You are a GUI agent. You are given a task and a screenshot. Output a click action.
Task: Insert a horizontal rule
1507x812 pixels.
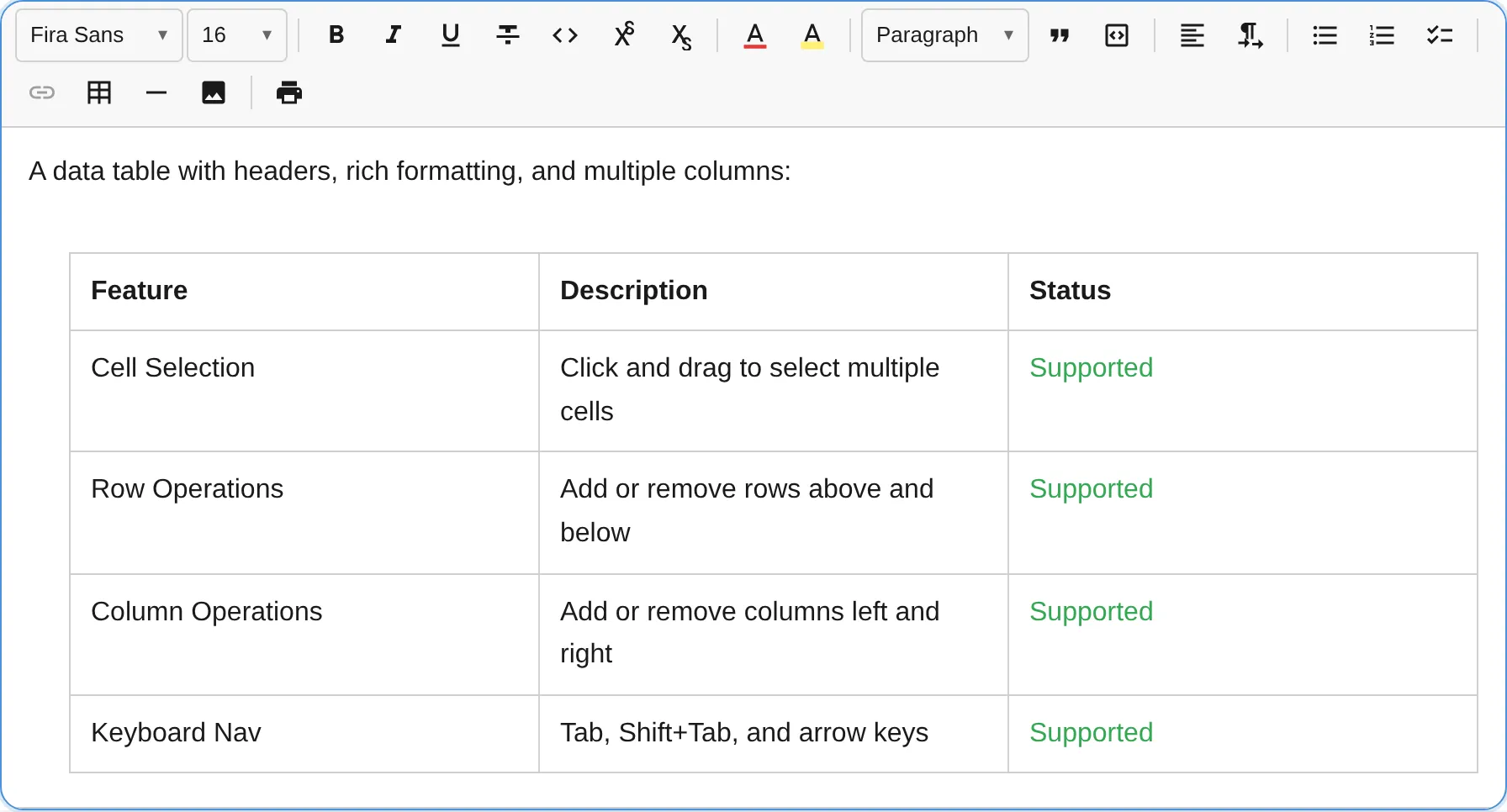coord(156,92)
